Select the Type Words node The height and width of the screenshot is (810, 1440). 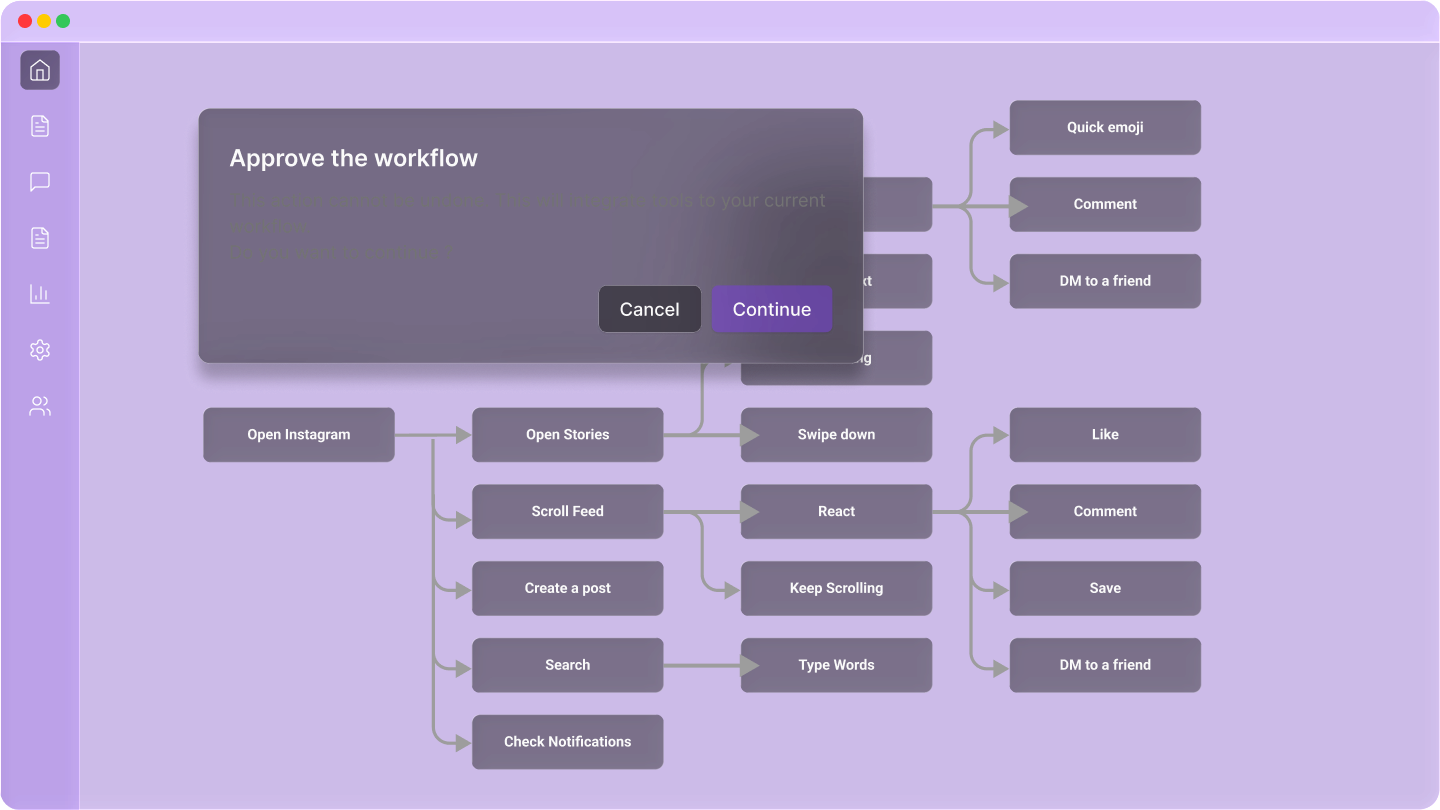[x=837, y=665]
